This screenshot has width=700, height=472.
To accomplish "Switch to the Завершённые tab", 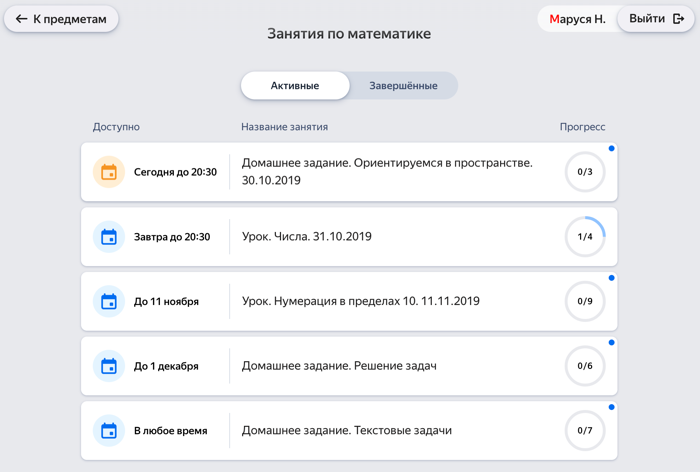I will click(403, 85).
